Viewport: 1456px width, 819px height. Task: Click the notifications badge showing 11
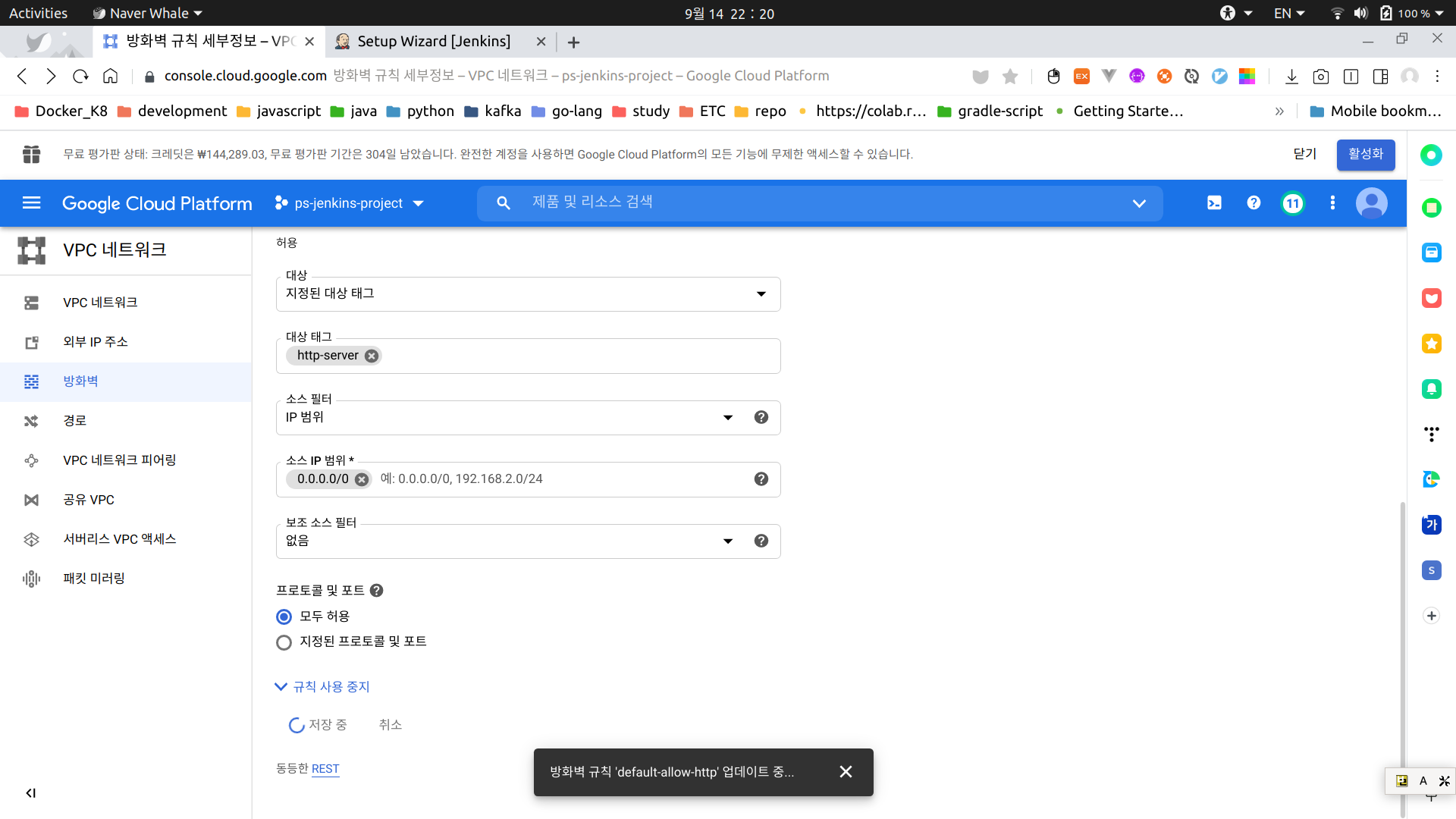[x=1292, y=203]
